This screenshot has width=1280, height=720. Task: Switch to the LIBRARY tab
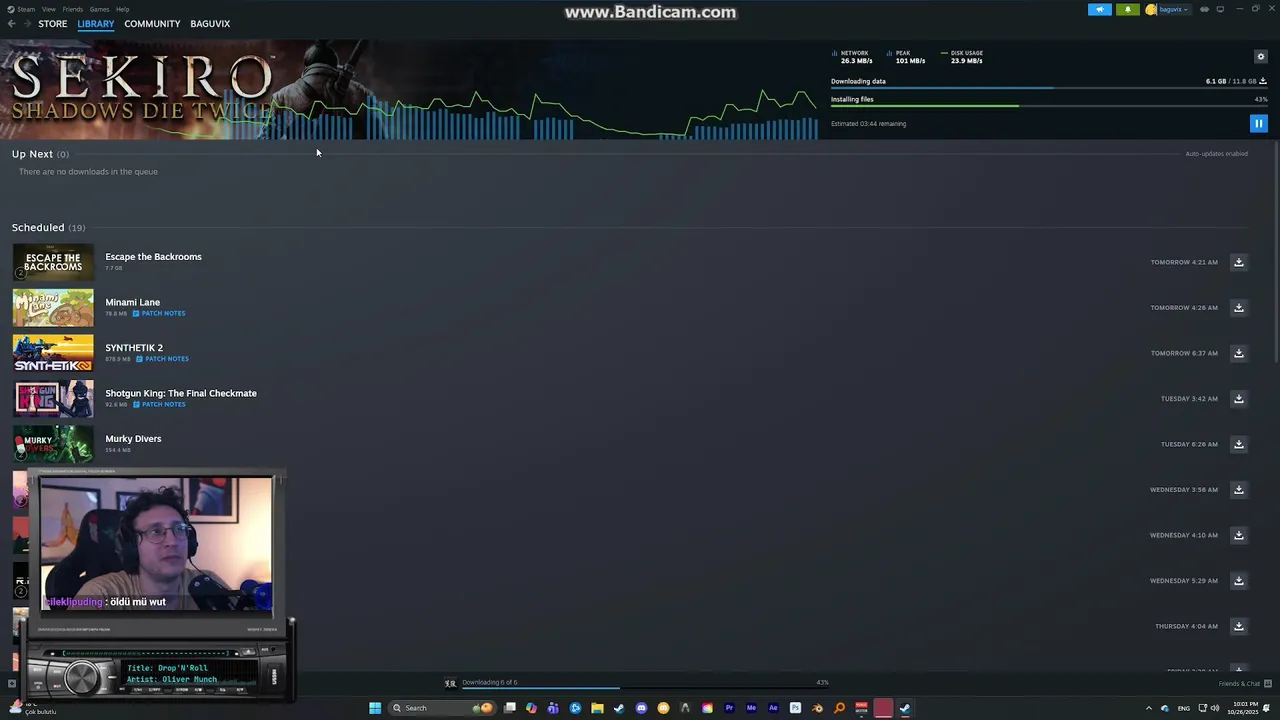click(x=96, y=24)
